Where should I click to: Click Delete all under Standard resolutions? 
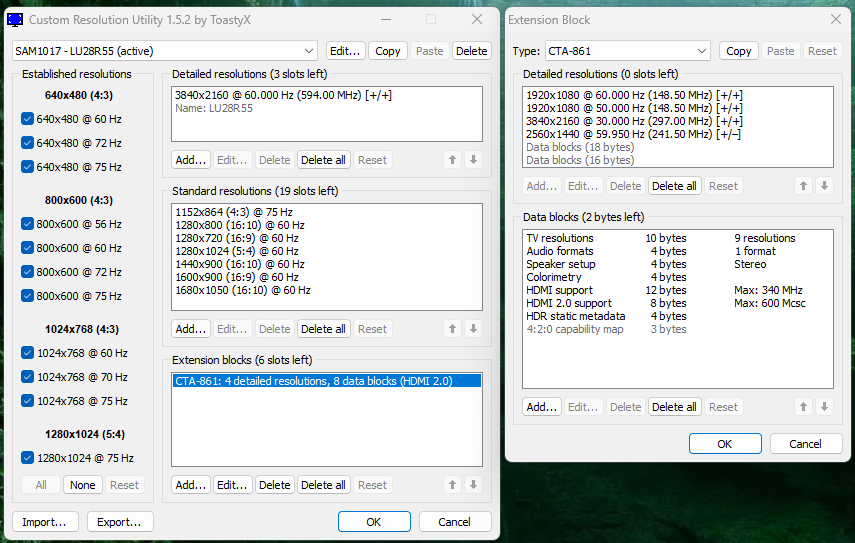[323, 329]
